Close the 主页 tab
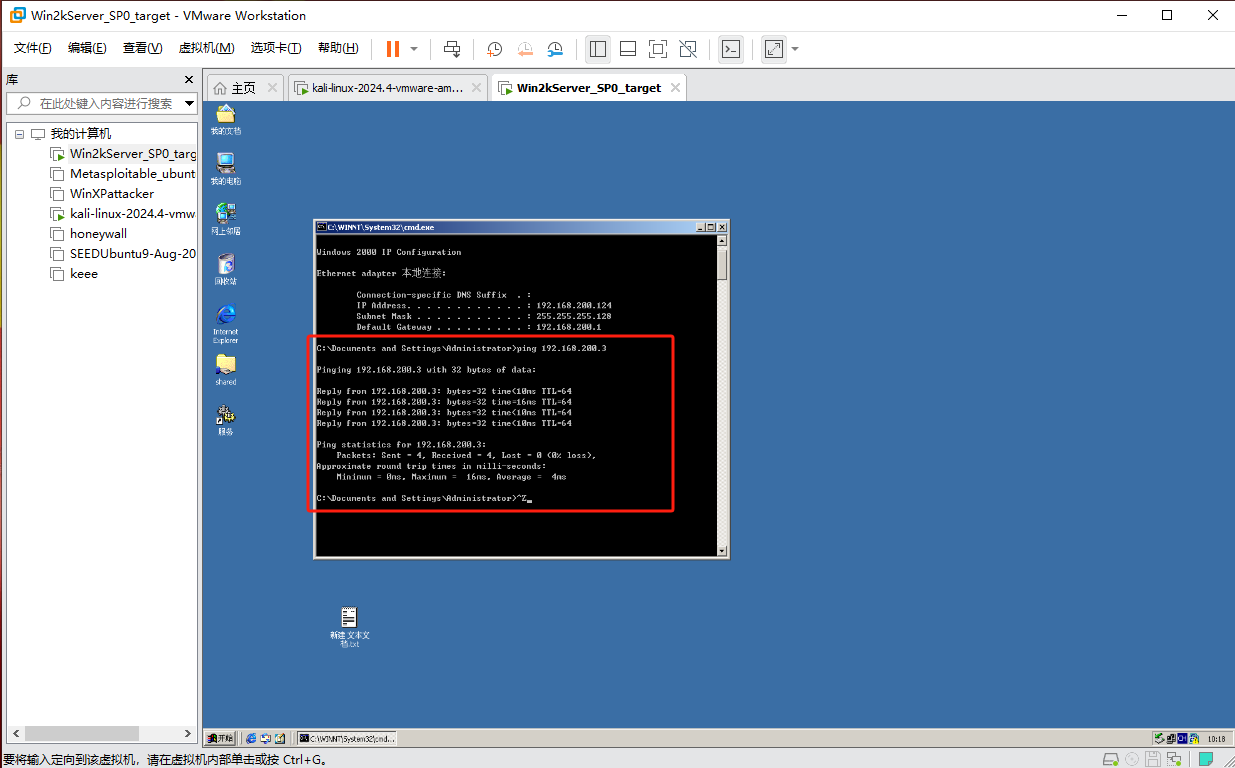 (x=271, y=88)
